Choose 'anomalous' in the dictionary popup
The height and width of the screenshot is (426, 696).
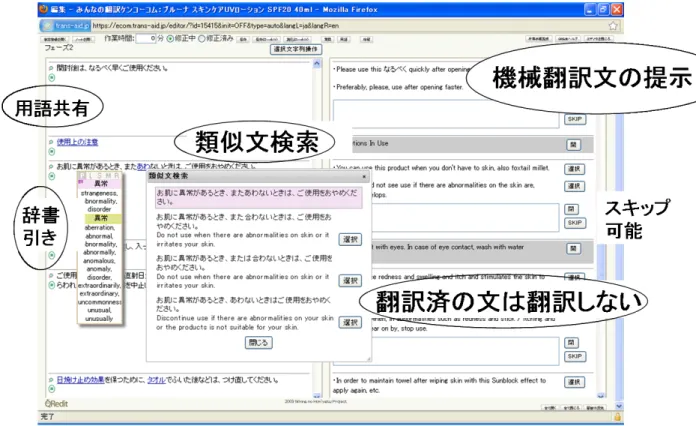coord(99,261)
